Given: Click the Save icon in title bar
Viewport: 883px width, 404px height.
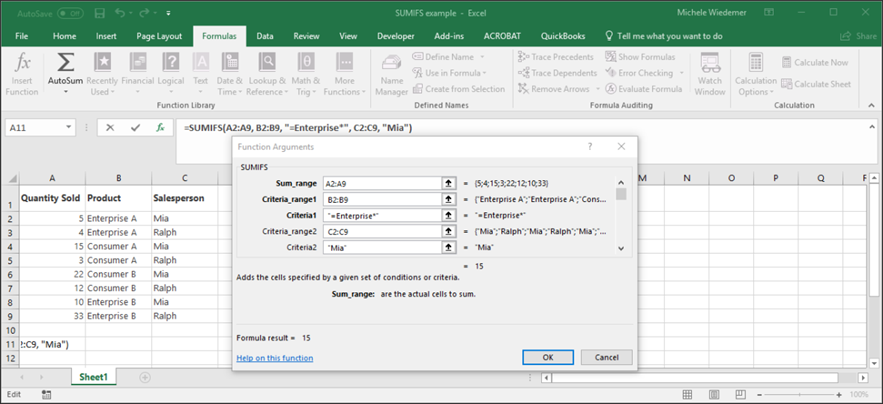Looking at the screenshot, I should [100, 12].
